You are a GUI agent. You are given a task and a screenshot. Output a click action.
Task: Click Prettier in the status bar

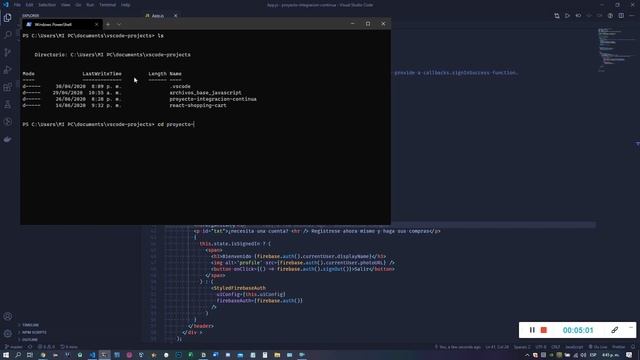[619, 347]
